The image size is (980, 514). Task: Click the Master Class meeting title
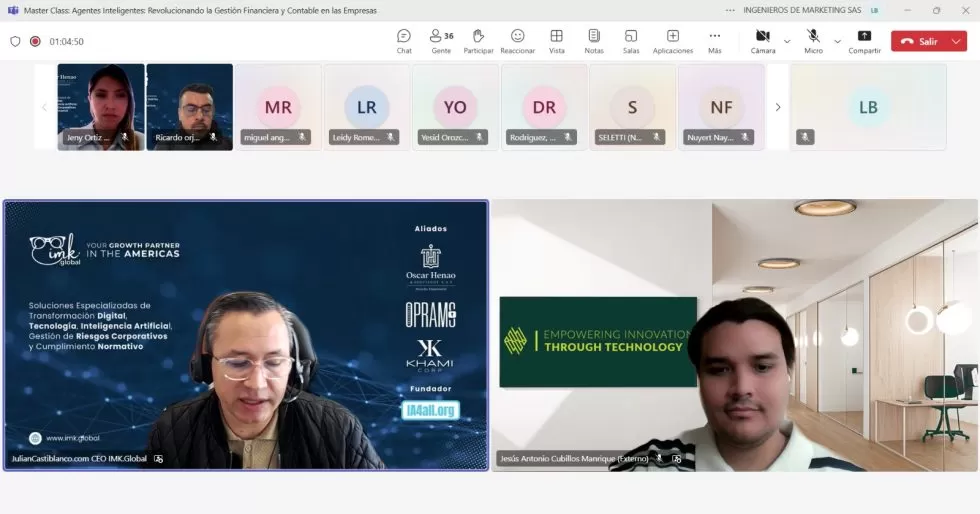pos(201,11)
